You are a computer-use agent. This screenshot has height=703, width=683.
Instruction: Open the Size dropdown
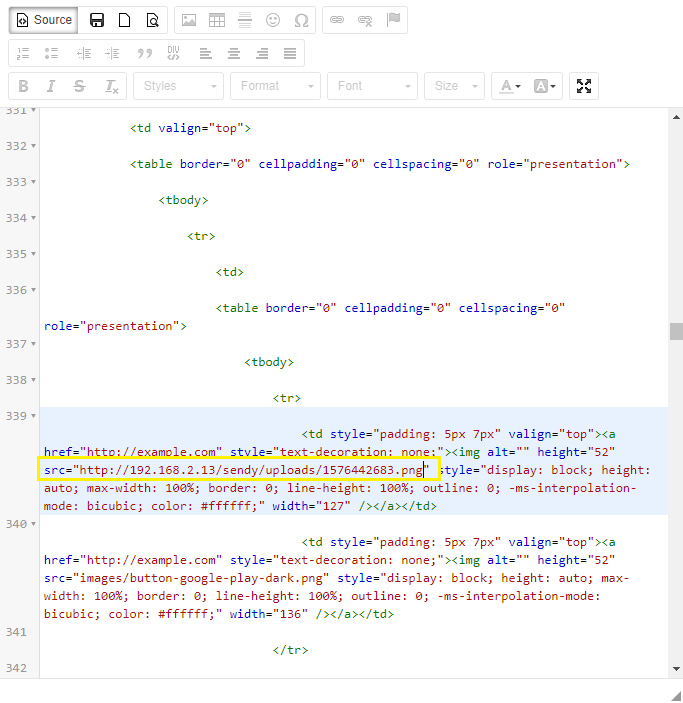point(454,86)
